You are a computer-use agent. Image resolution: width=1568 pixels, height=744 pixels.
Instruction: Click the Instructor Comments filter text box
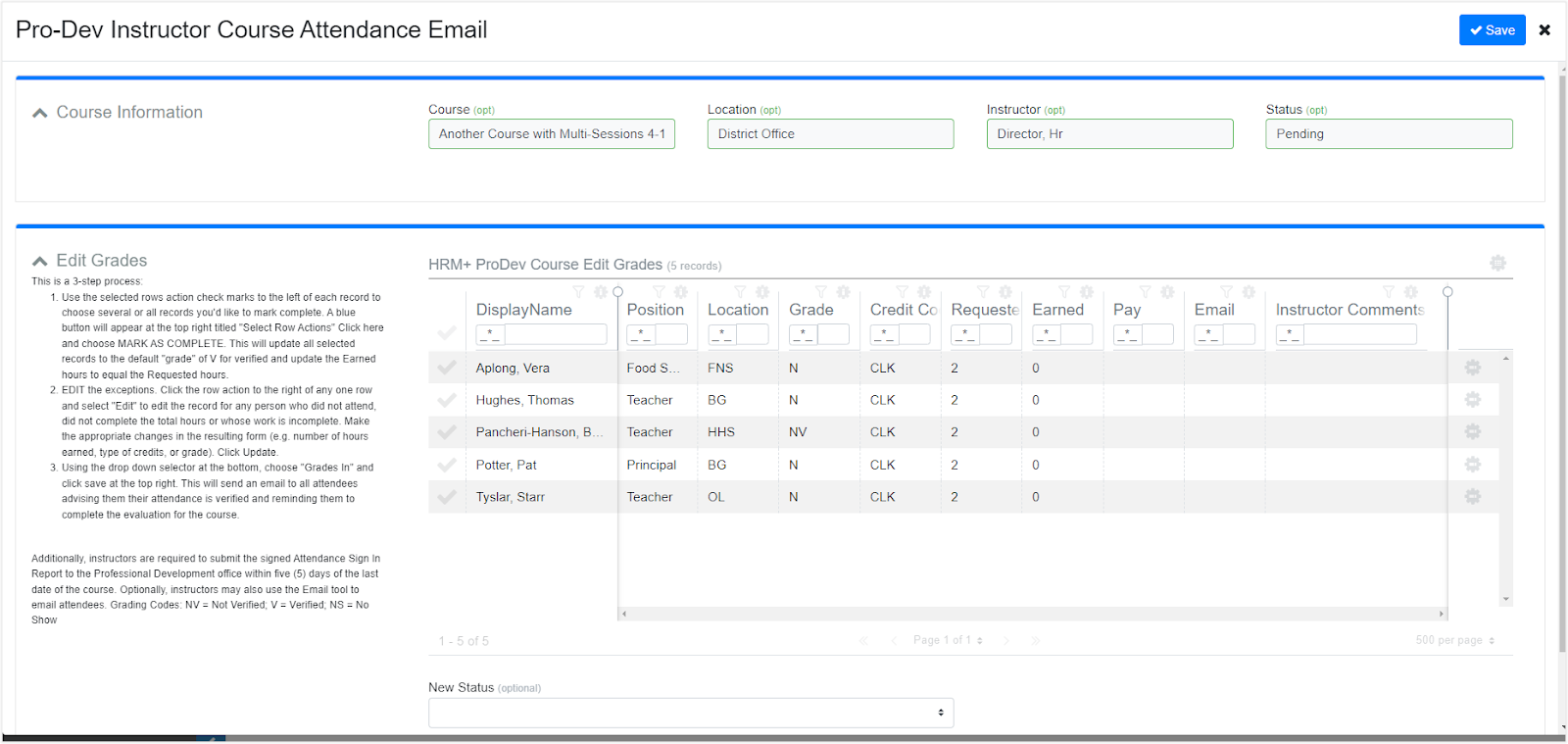[x=1360, y=334]
